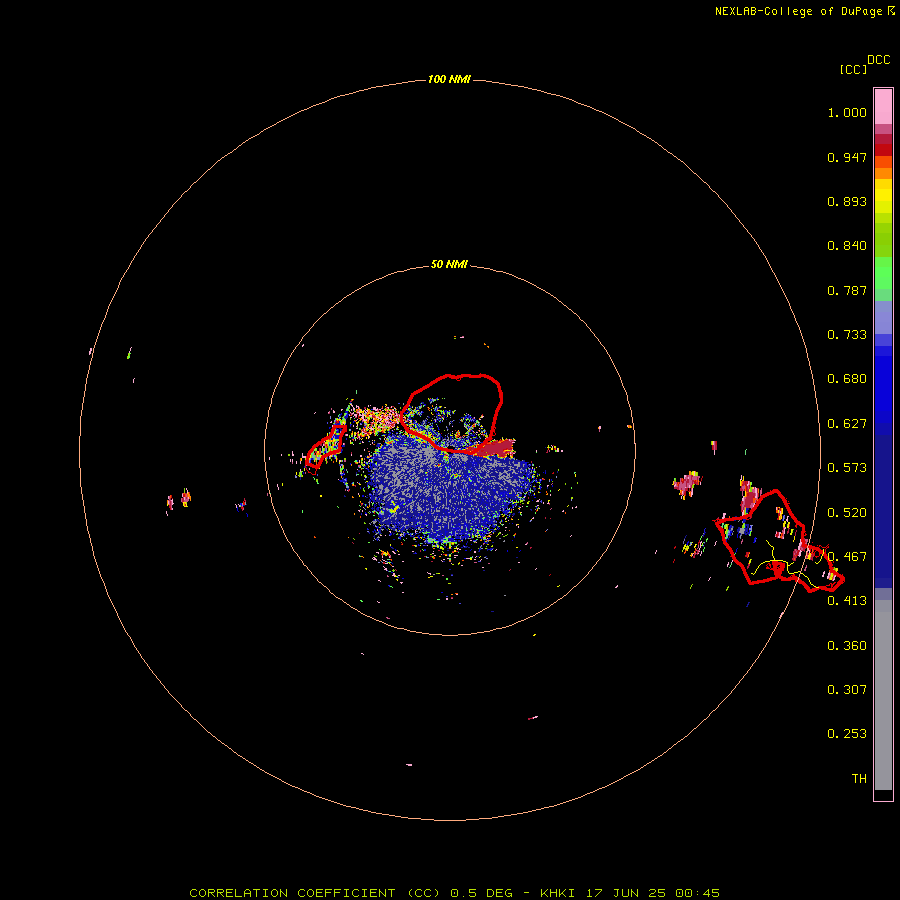Click the Correlation Coefficient title caption at bottom
Image resolution: width=900 pixels, height=900 pixels.
pyautogui.click(x=454, y=893)
